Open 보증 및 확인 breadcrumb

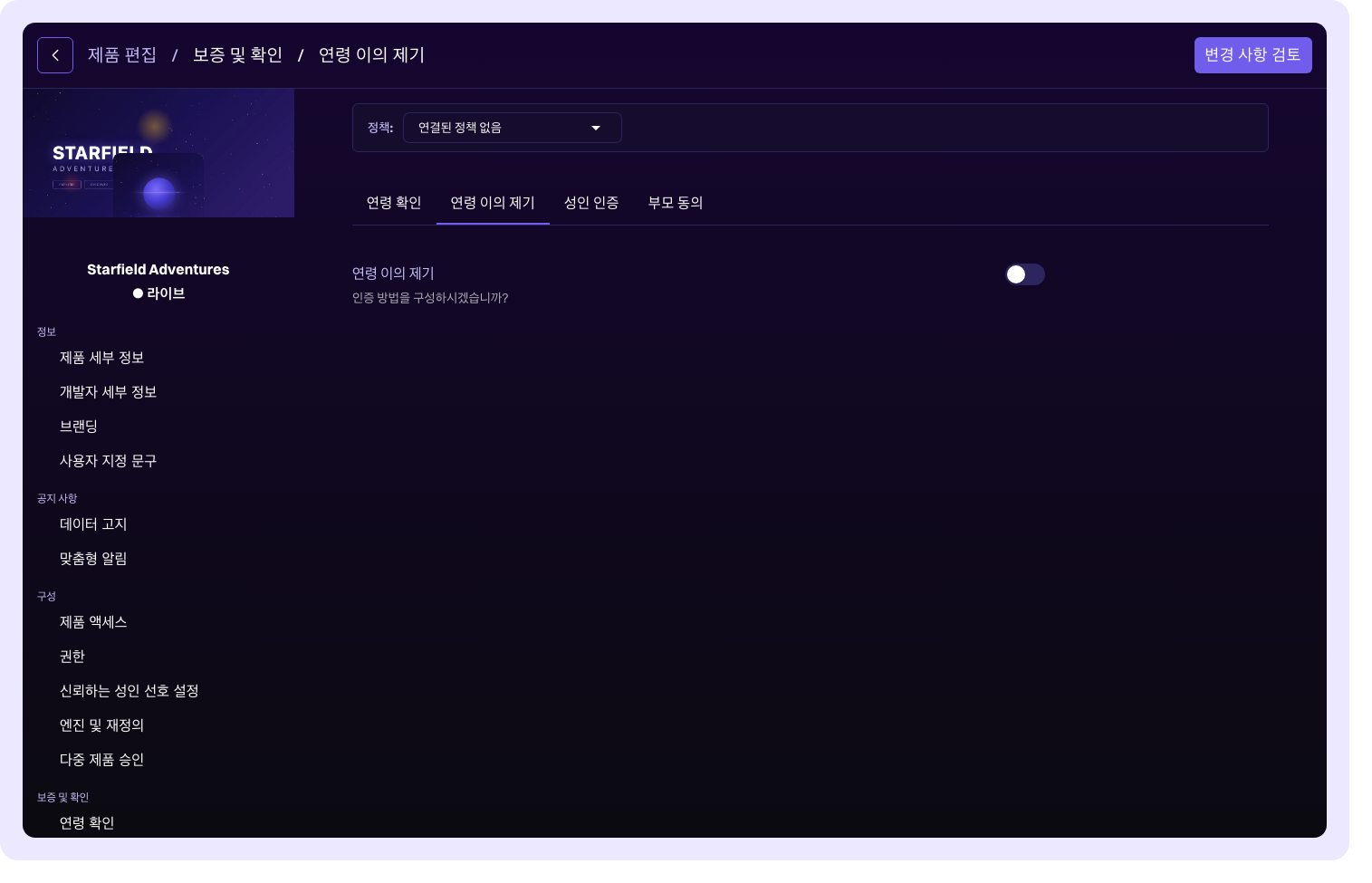[x=238, y=55]
